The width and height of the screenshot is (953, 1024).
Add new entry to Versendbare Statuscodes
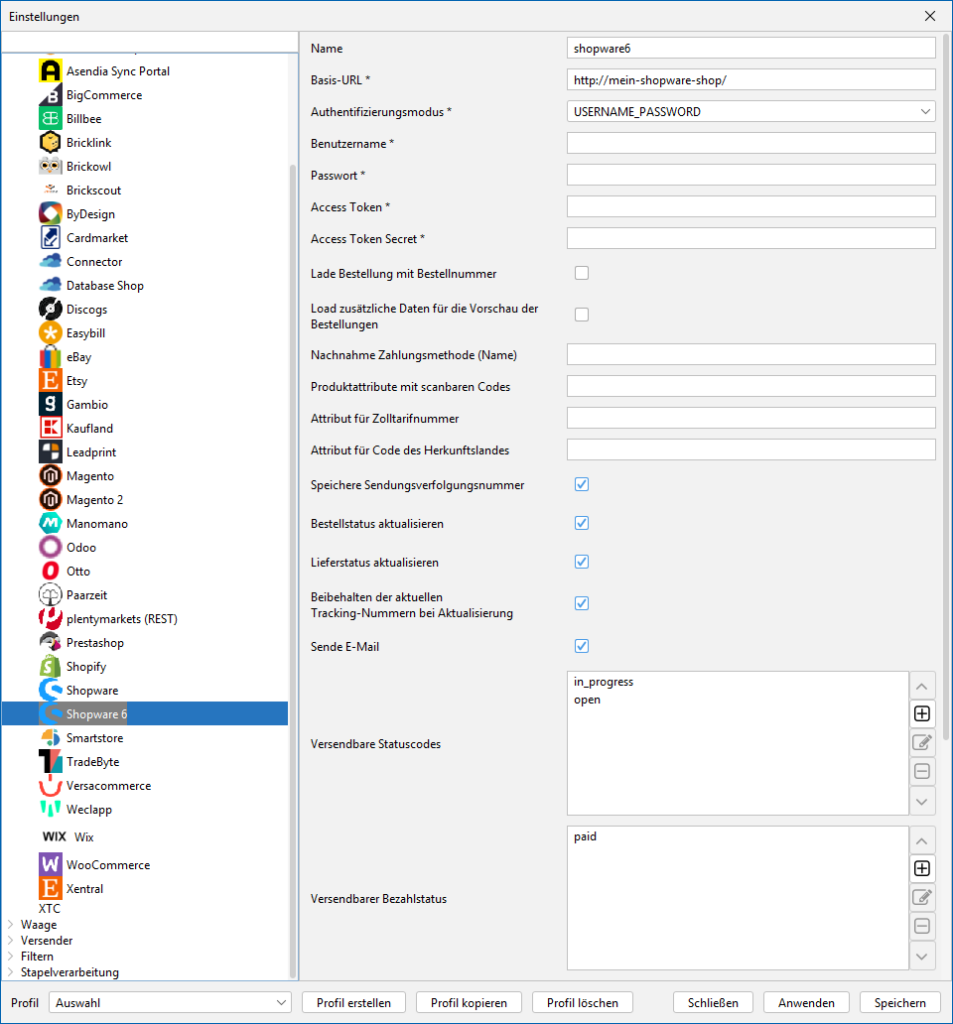coord(922,714)
